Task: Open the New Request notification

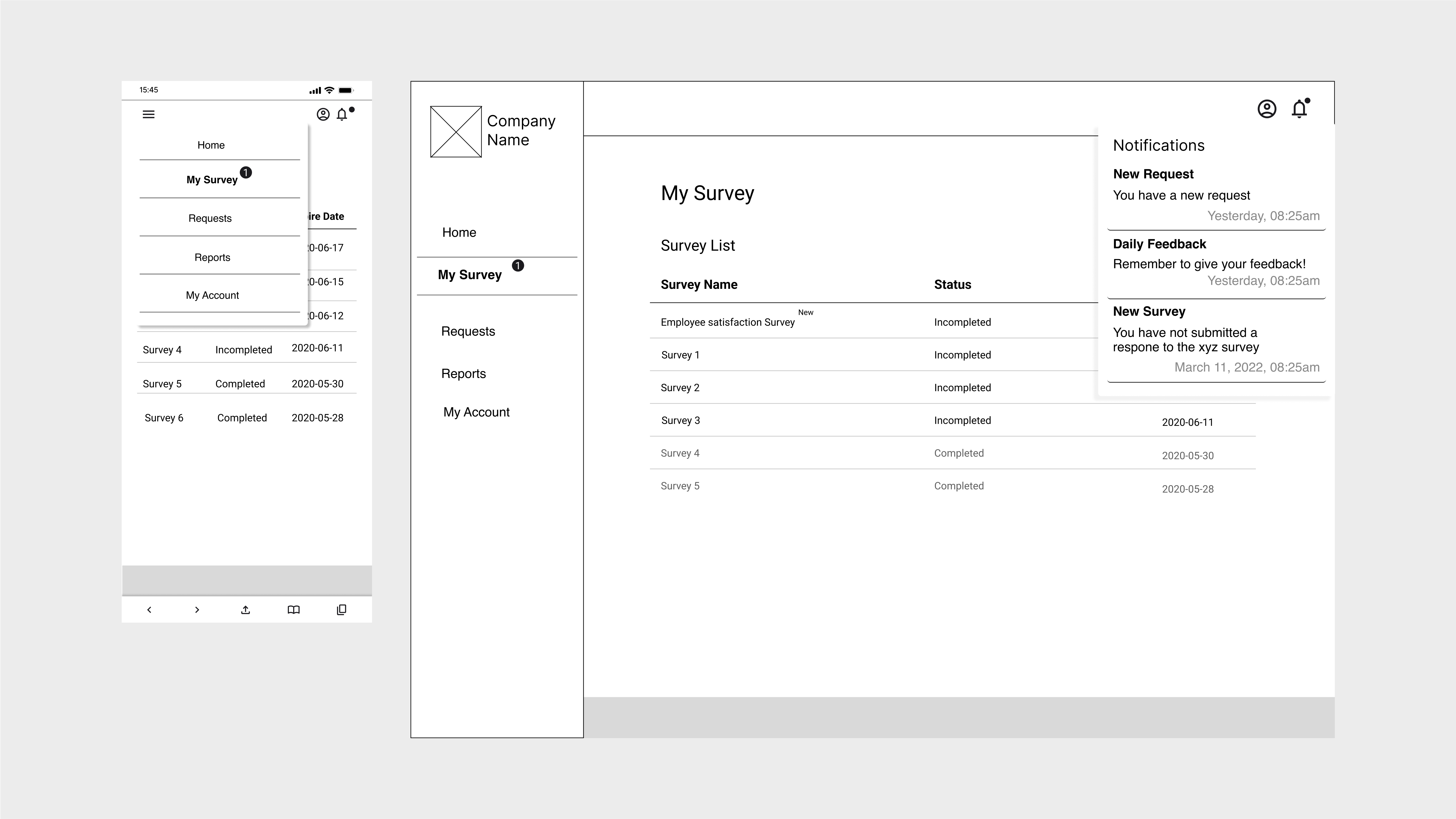Action: click(x=1216, y=196)
